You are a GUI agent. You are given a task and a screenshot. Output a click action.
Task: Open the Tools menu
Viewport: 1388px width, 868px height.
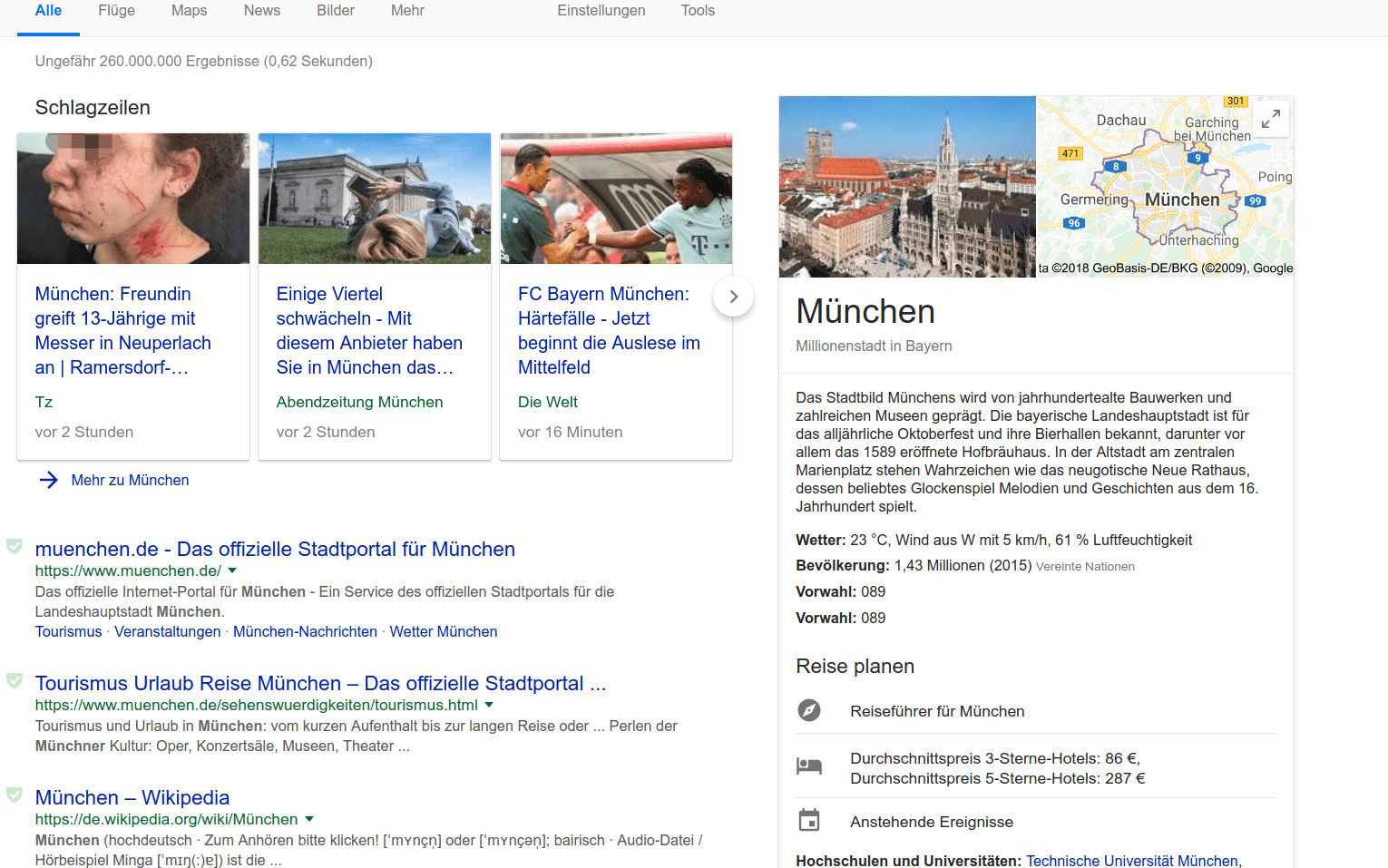pyautogui.click(x=698, y=11)
